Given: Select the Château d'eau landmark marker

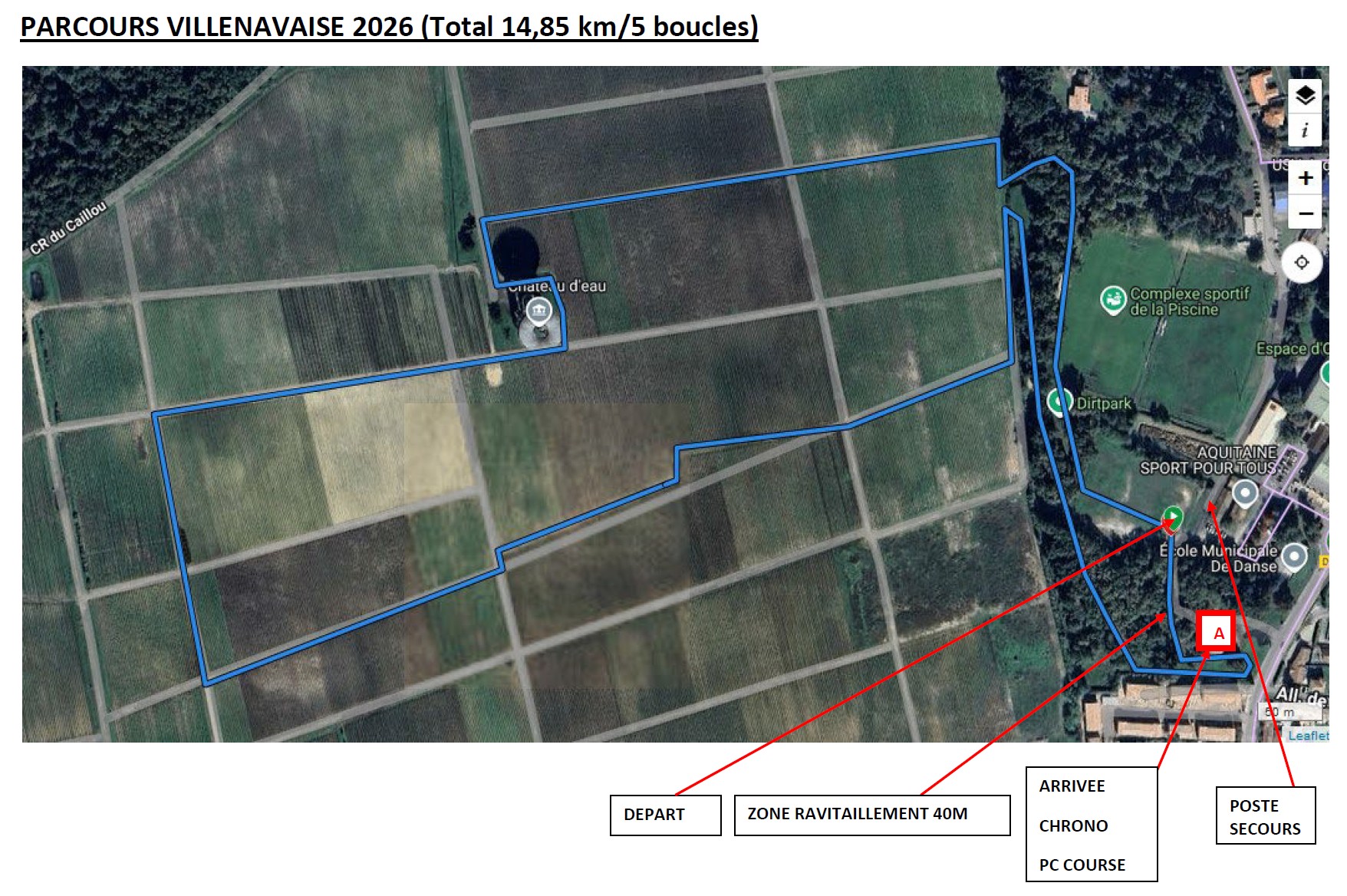Looking at the screenshot, I should (538, 311).
